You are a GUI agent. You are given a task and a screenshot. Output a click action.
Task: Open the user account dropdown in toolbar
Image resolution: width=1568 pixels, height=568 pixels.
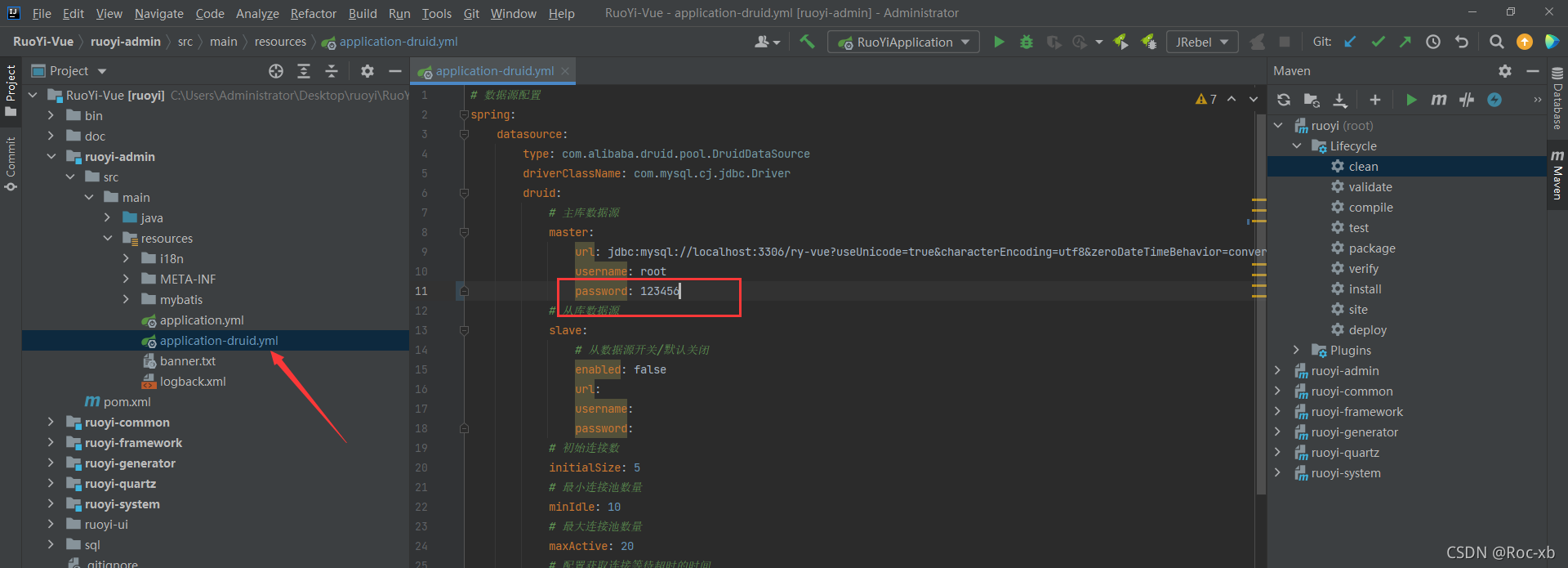point(767,42)
